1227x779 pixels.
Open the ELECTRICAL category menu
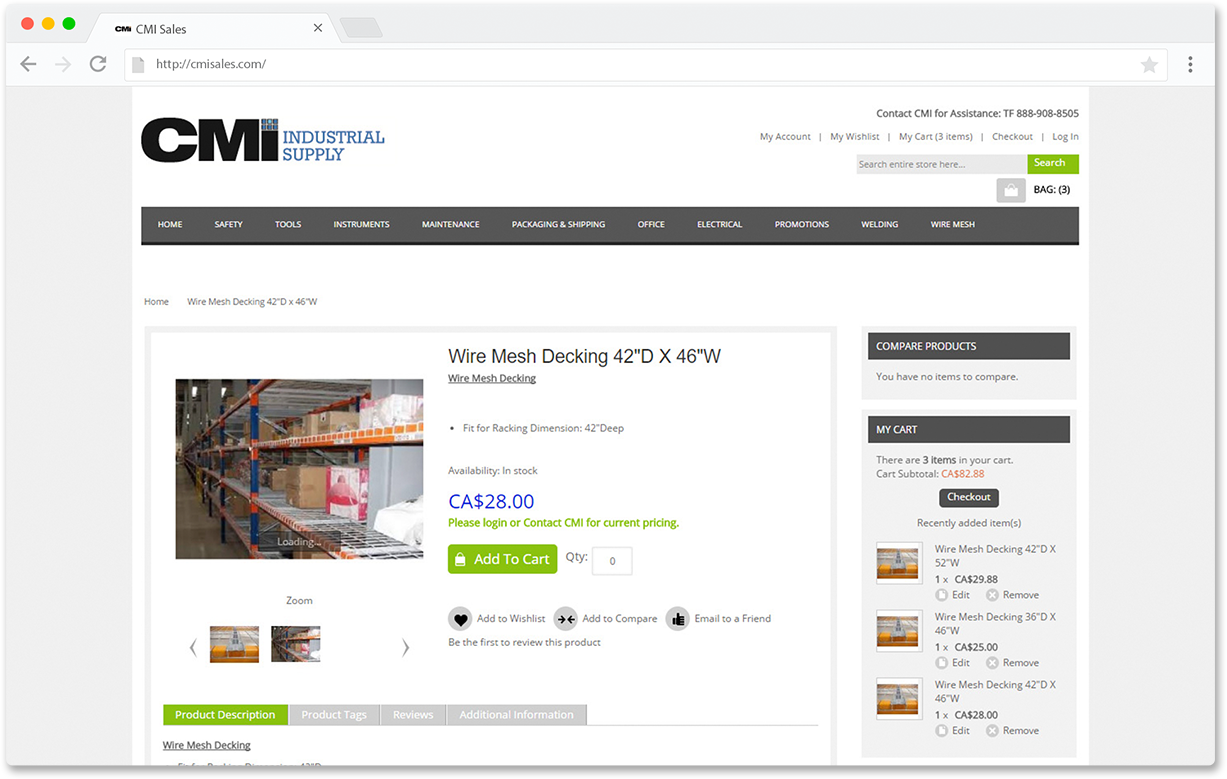720,225
